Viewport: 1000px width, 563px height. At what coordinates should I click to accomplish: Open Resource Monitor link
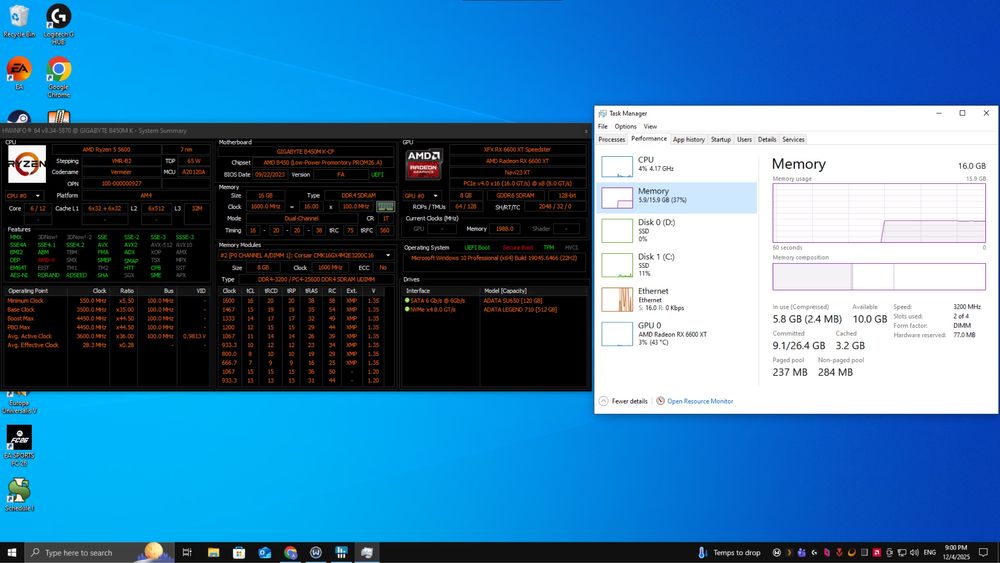(x=700, y=401)
